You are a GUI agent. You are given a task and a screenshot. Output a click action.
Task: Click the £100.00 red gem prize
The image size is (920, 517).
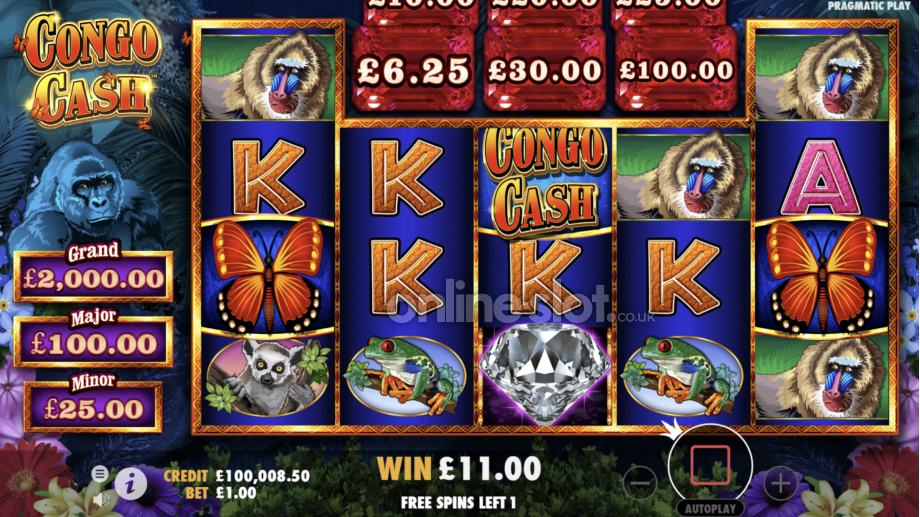(x=676, y=69)
